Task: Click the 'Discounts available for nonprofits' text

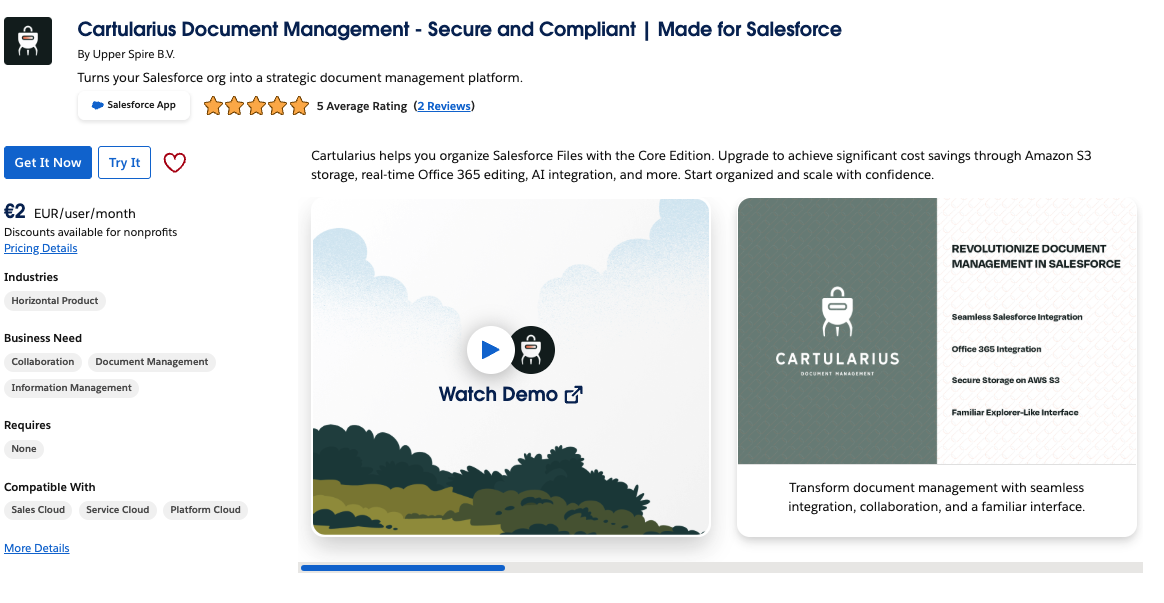Action: point(91,232)
